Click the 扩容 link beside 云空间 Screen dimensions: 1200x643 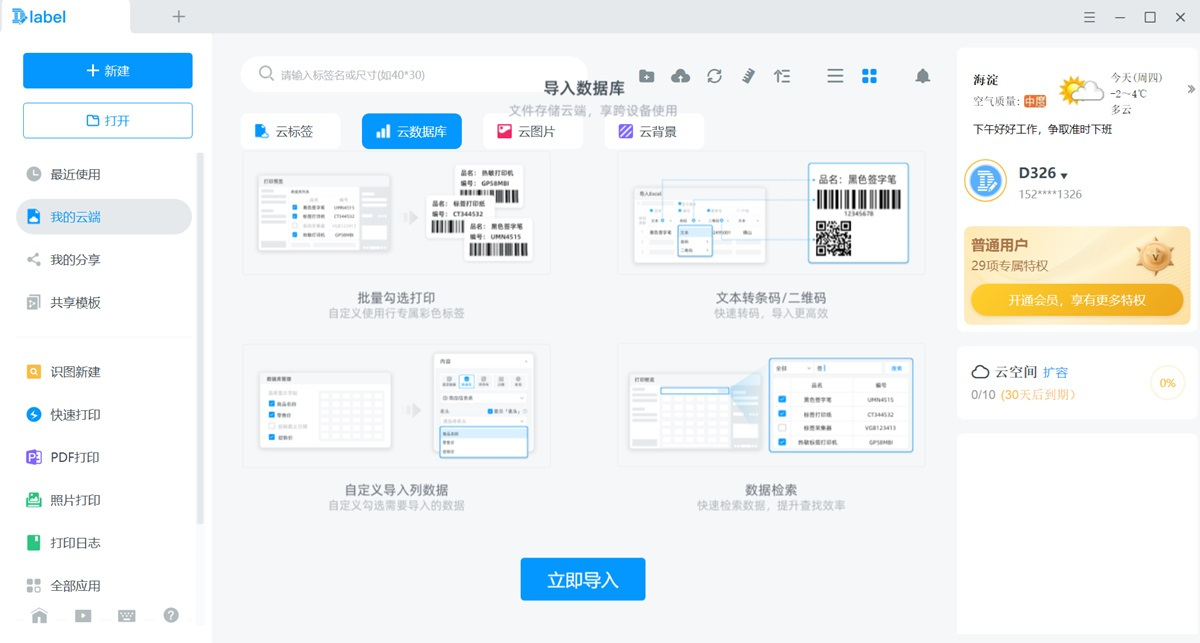[x=1055, y=372]
